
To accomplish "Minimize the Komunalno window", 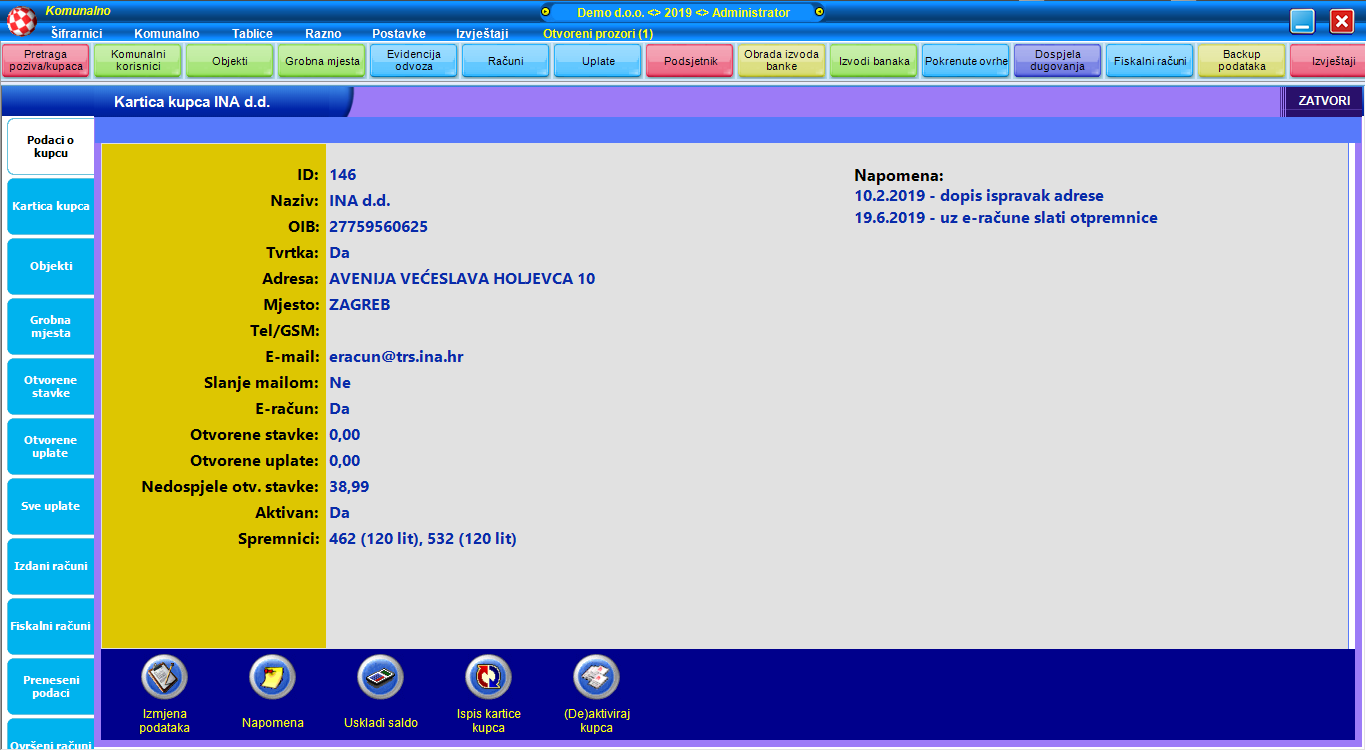I will pos(1302,22).
